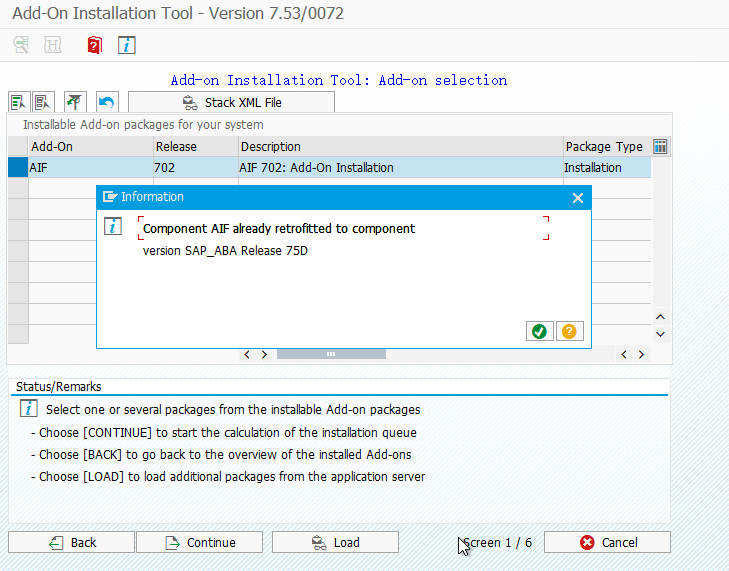729x571 pixels.
Task: Click the orange help question mark button
Action: click(569, 331)
